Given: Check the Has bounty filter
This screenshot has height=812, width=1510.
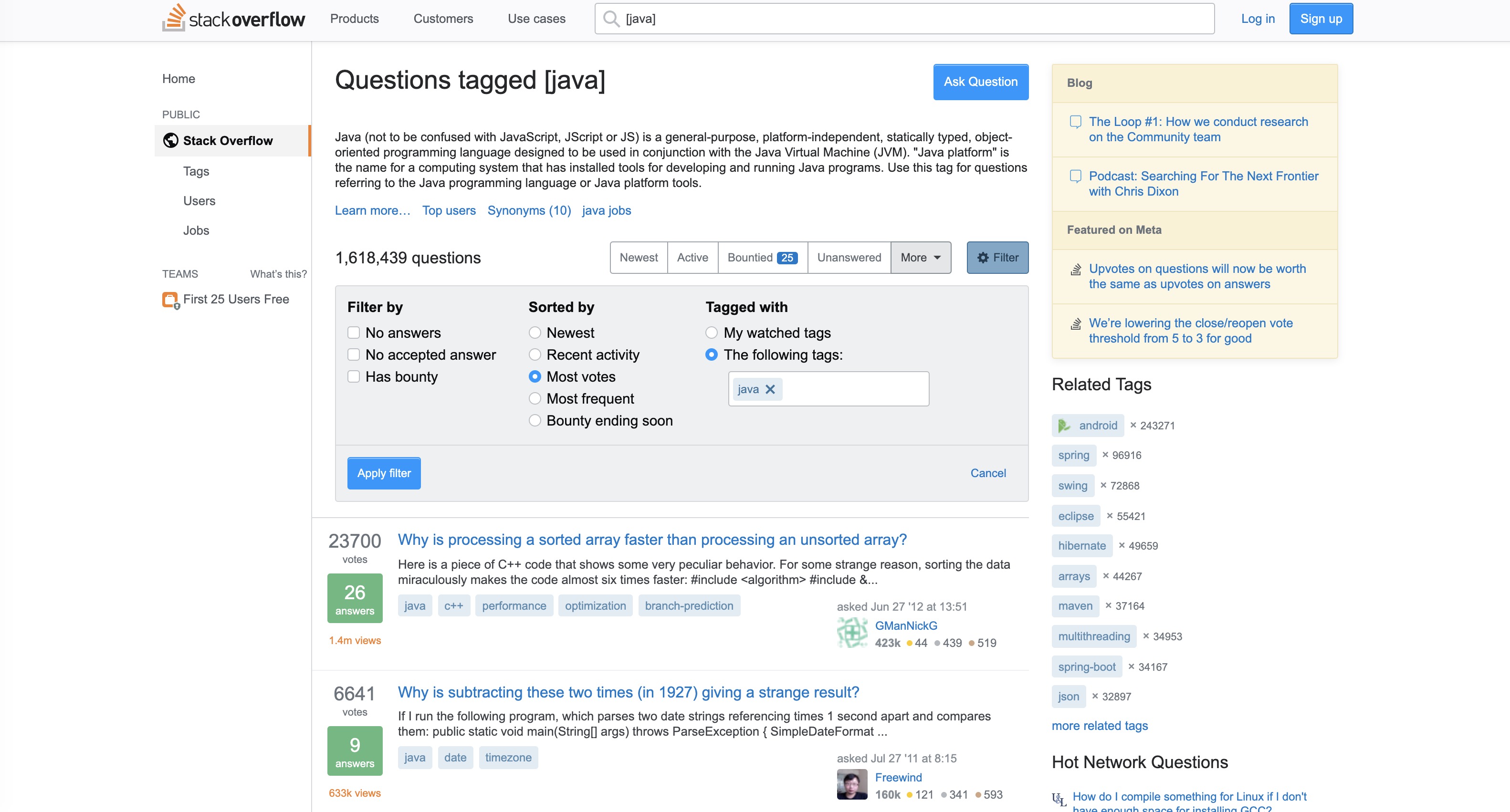Looking at the screenshot, I should tap(354, 377).
